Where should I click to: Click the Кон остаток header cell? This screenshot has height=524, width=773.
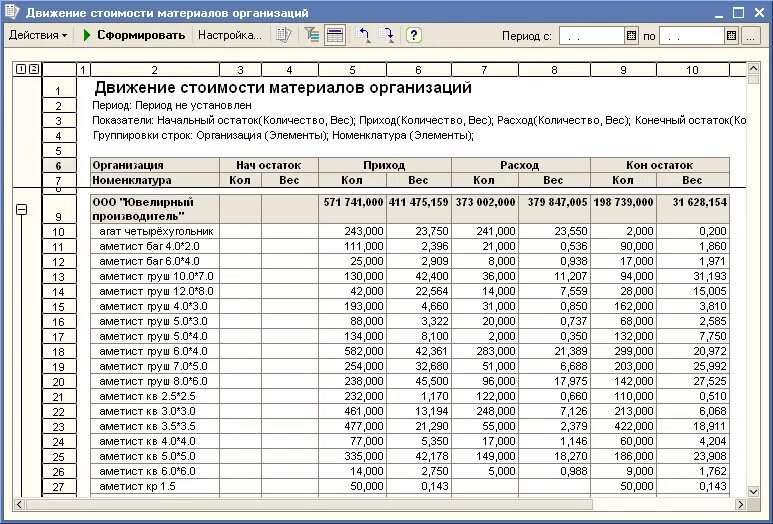coord(660,165)
